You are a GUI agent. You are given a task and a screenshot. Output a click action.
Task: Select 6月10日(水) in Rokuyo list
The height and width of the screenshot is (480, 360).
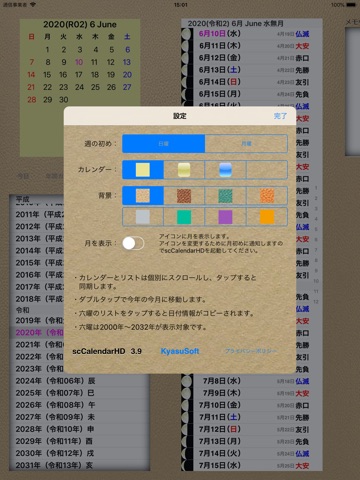252,34
